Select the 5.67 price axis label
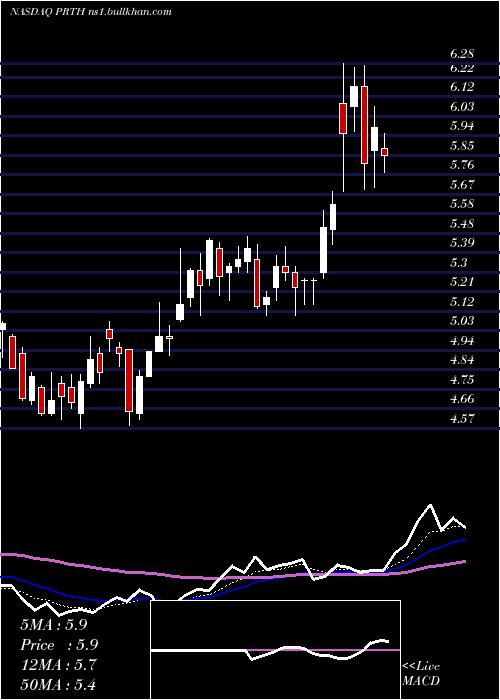 tap(462, 184)
